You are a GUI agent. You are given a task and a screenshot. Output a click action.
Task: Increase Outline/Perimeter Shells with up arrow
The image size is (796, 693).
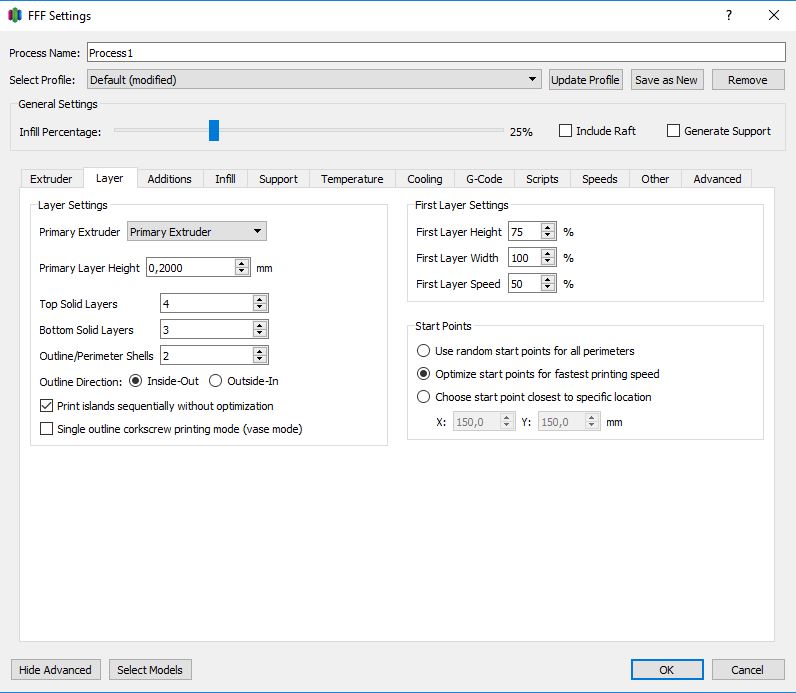[x=259, y=351]
